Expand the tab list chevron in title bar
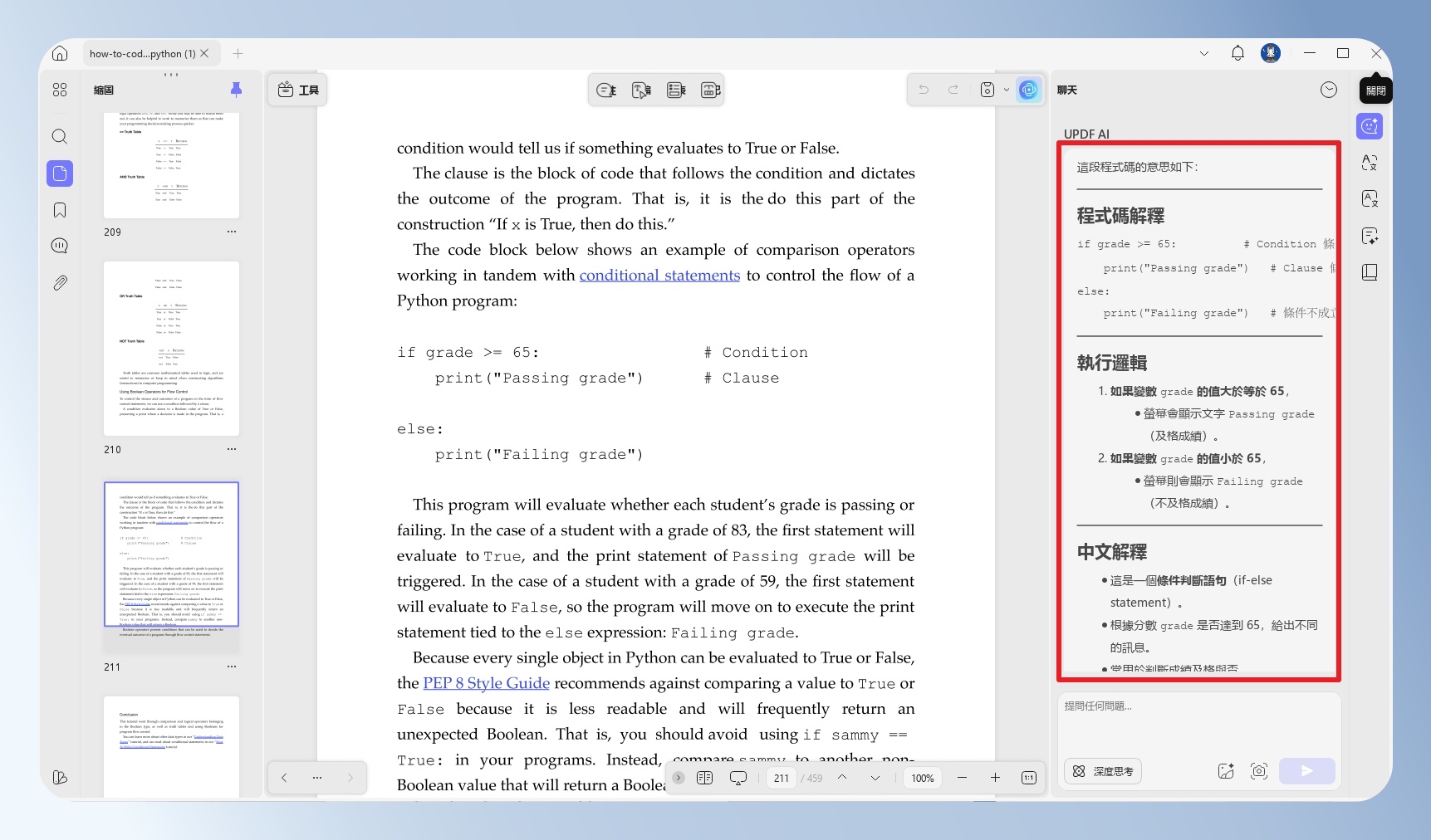Image resolution: width=1431 pixels, height=840 pixels. coord(1204,53)
